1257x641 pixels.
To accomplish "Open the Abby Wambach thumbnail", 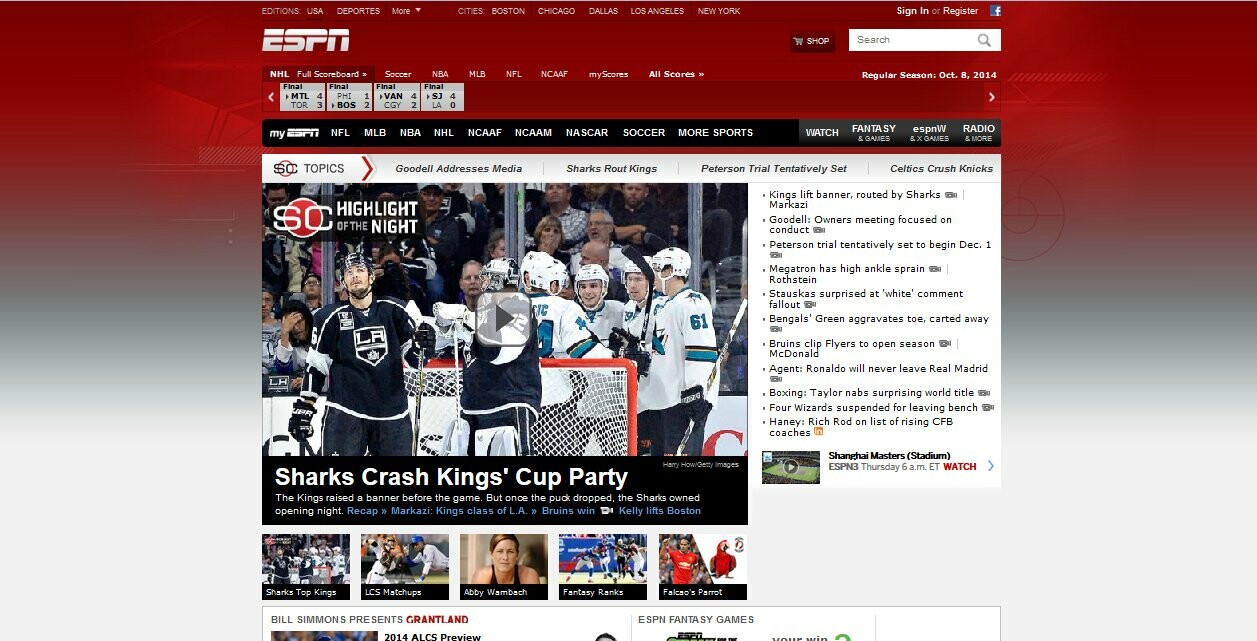I will click(503, 566).
